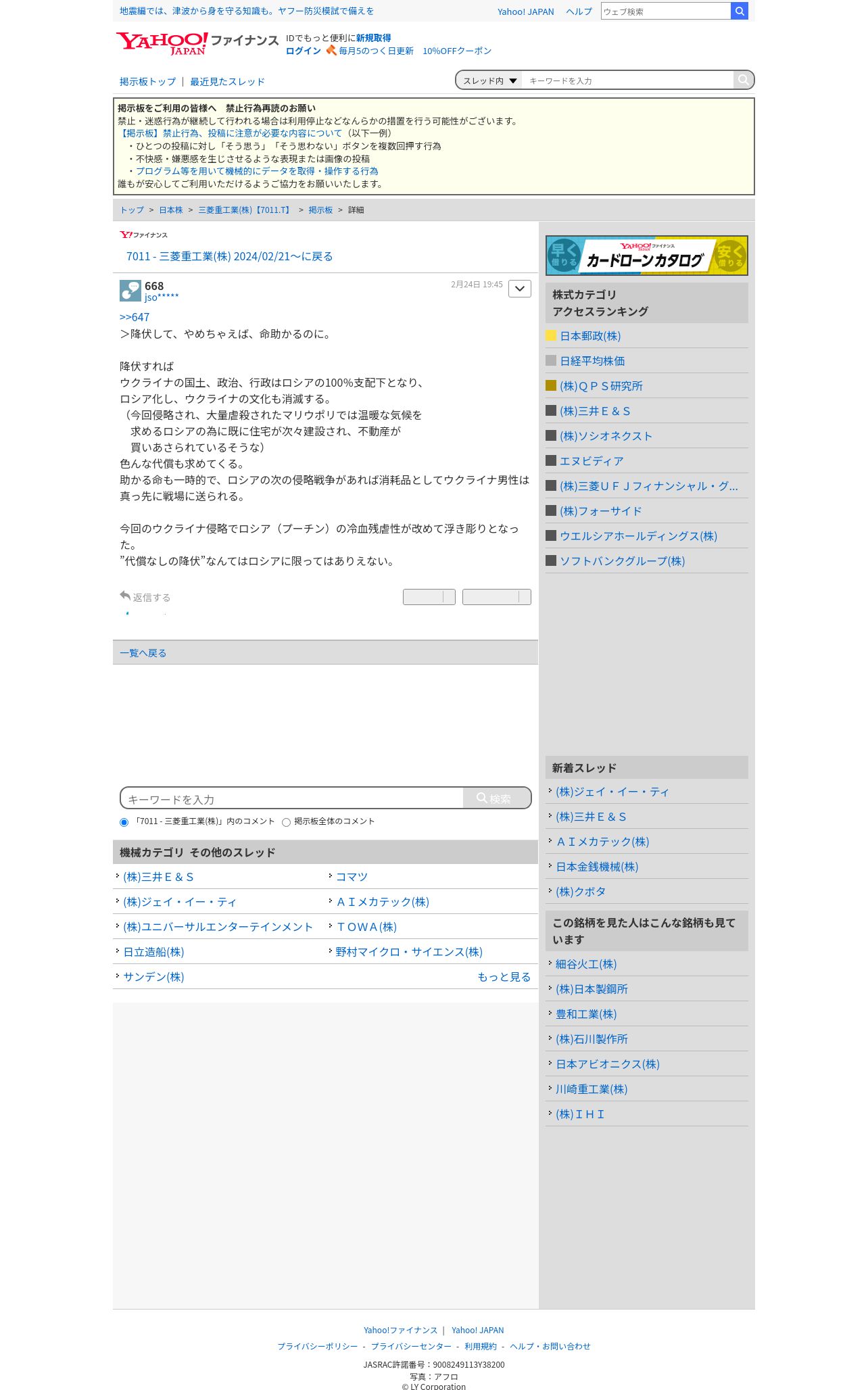Click the >>647 reply reference link
The height and width of the screenshot is (1390, 868).
(x=135, y=317)
